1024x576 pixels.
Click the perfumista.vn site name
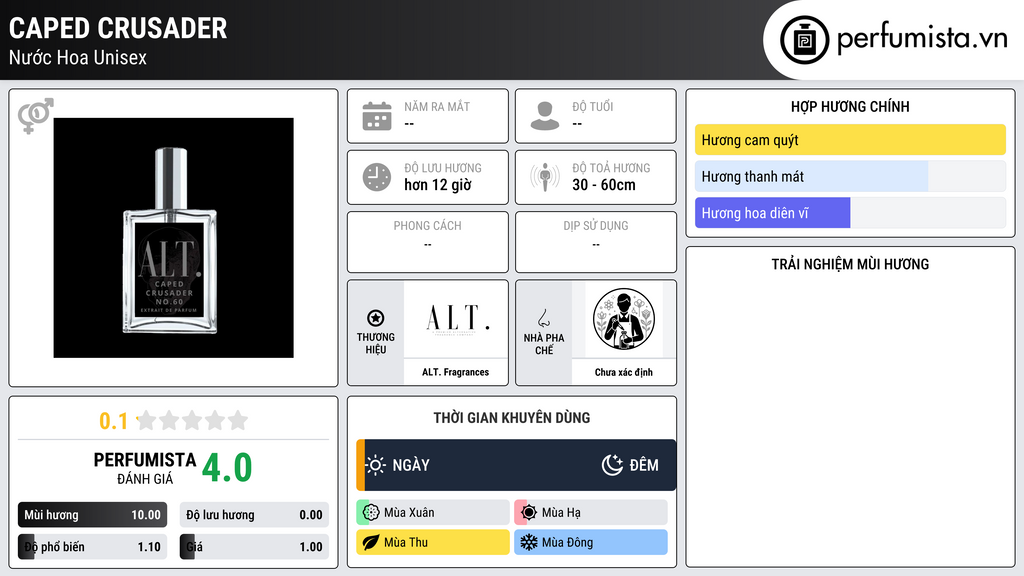tap(922, 39)
